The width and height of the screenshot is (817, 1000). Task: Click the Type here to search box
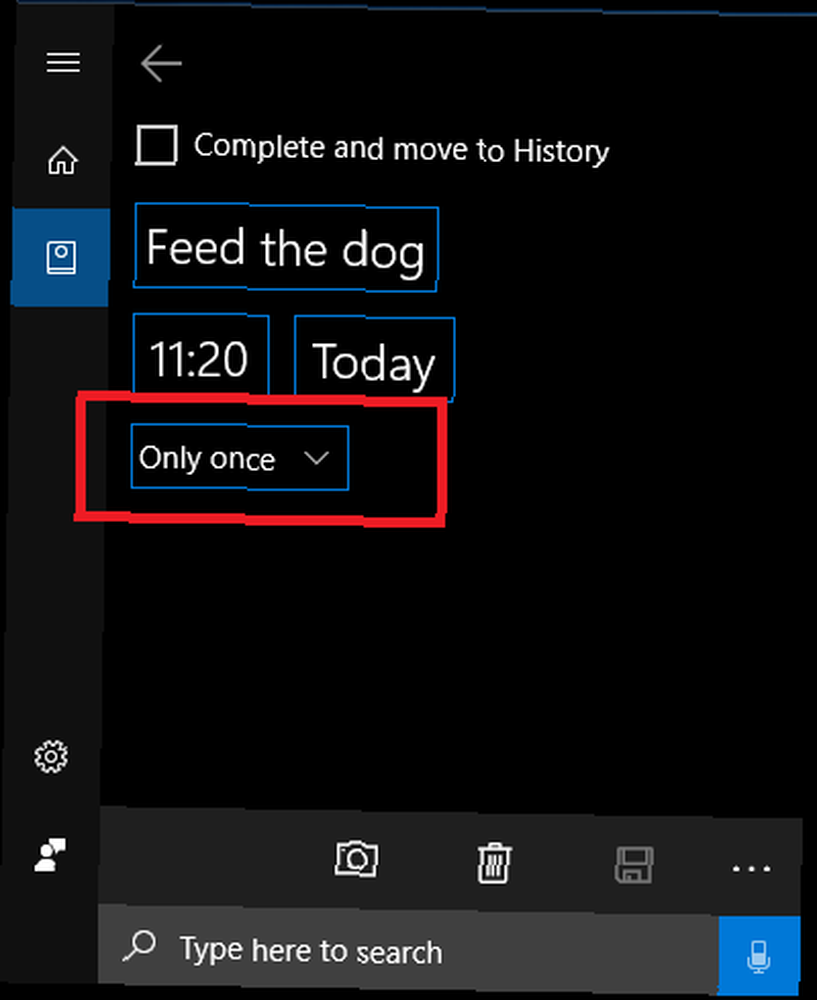(x=409, y=950)
